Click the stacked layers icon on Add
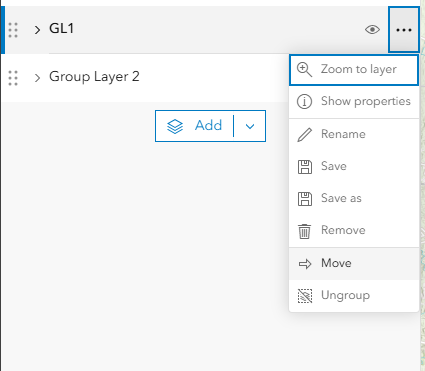This screenshot has width=425, height=371. tap(175, 126)
